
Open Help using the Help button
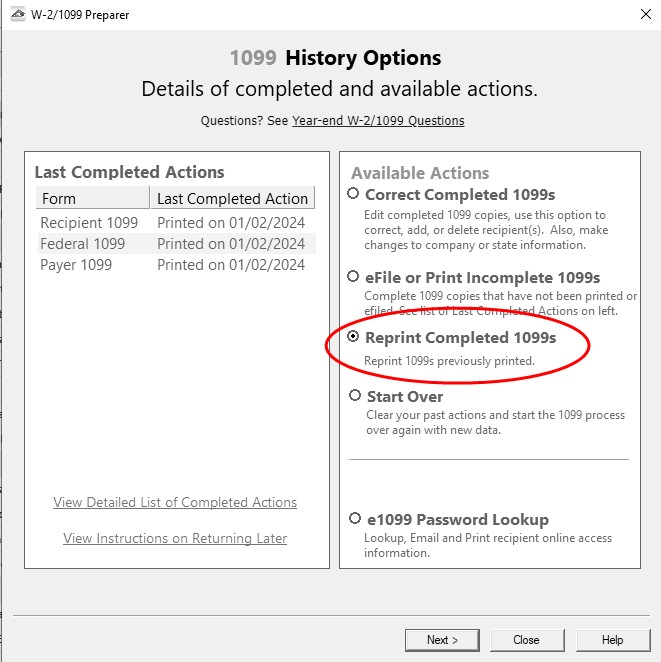[612, 640]
